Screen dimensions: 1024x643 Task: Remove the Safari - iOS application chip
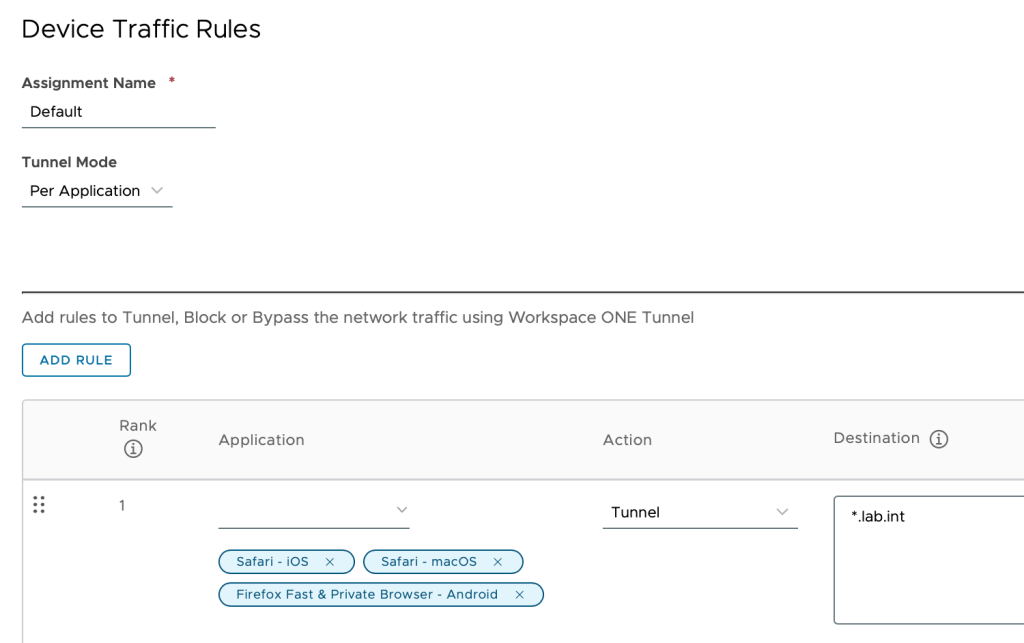[330, 562]
